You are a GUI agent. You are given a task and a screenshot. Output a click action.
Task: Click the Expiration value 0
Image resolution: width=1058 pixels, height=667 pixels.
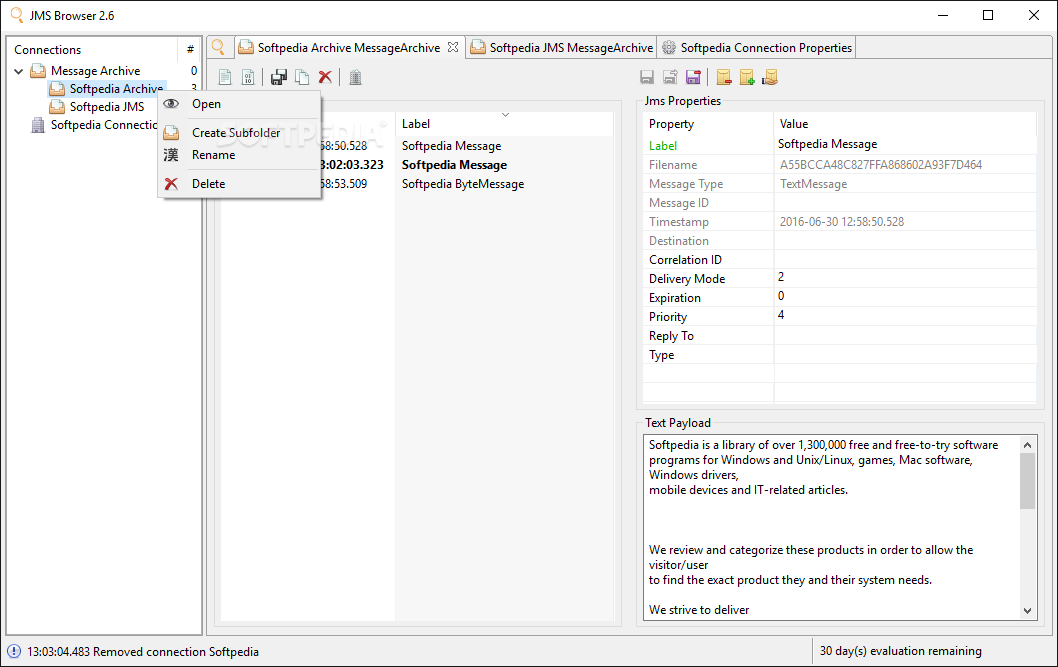tap(905, 297)
